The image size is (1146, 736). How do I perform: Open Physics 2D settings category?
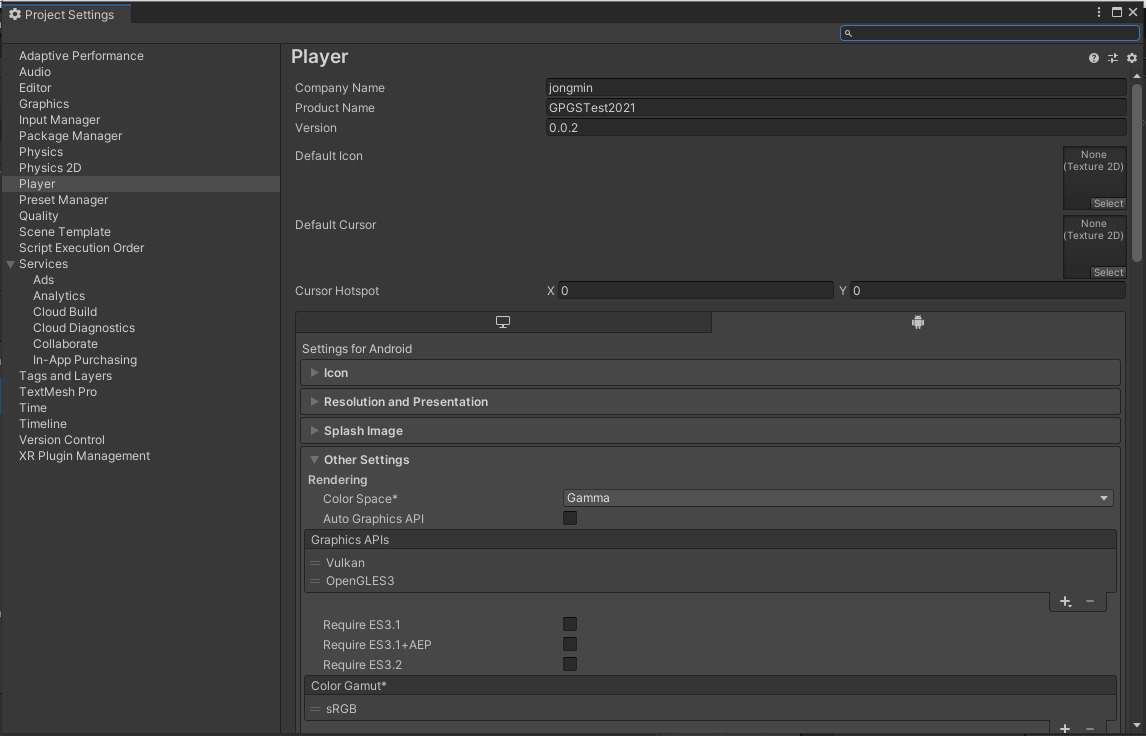coord(50,168)
